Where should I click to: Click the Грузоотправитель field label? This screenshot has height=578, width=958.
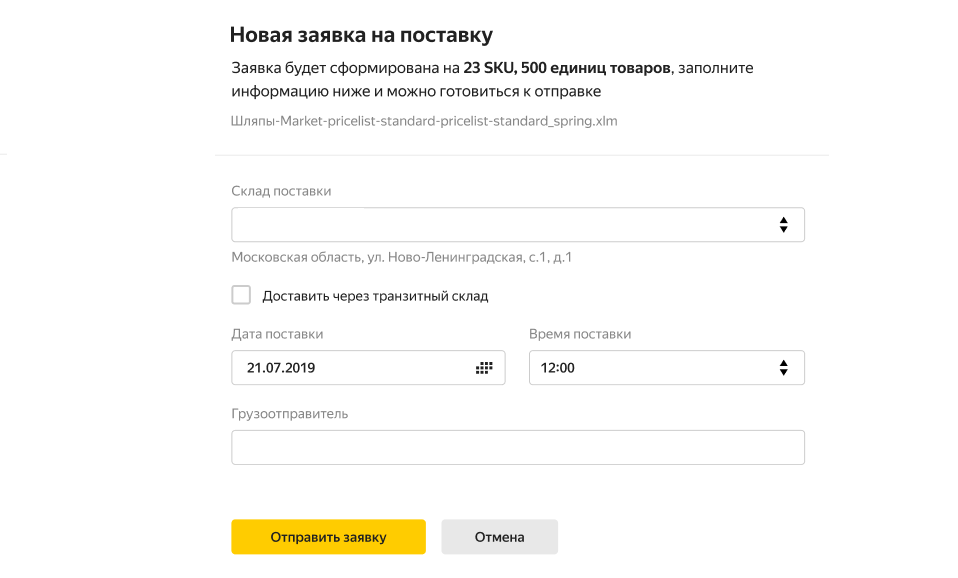click(x=290, y=414)
